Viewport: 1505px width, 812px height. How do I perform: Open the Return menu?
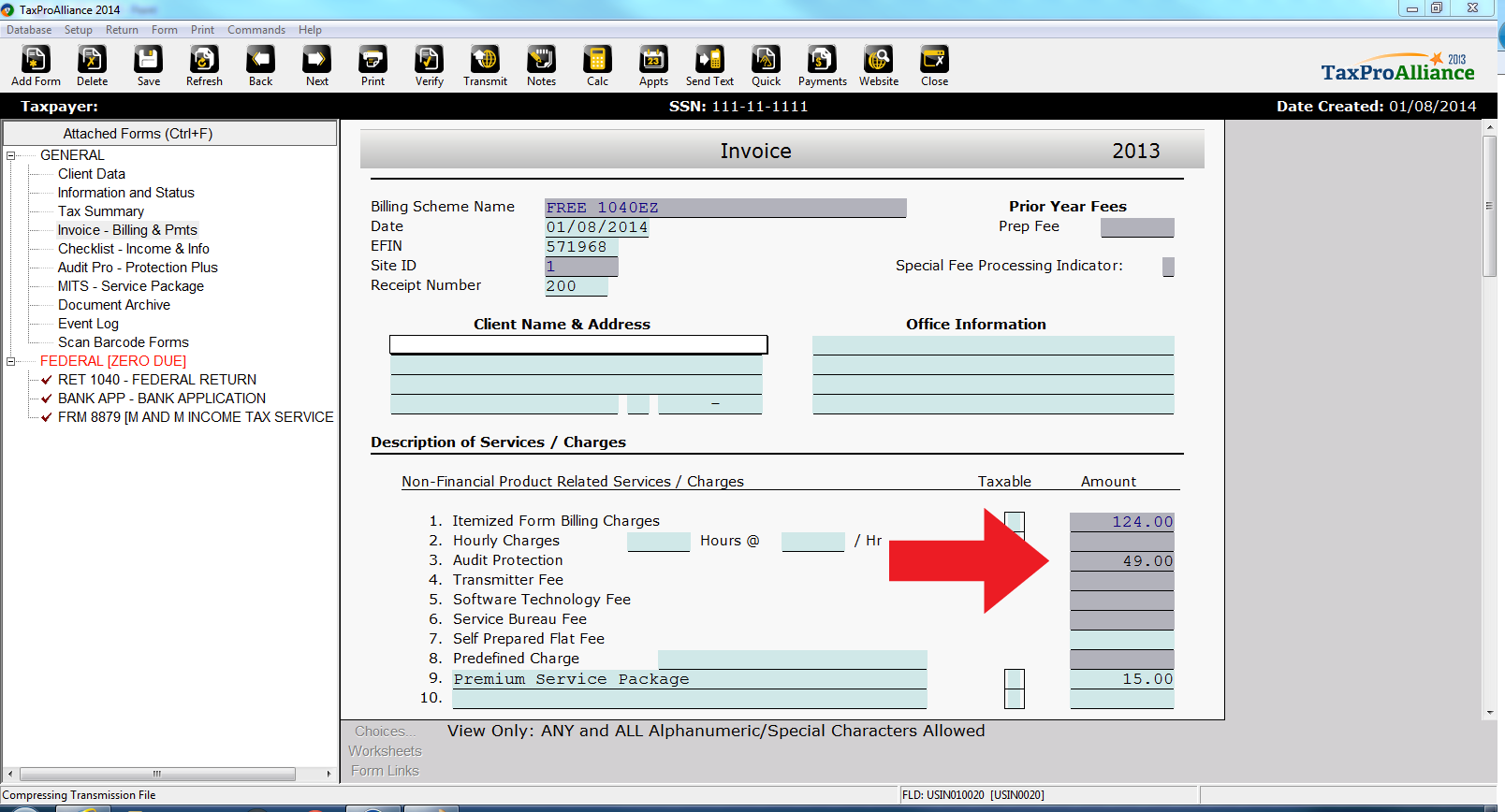tap(122, 30)
